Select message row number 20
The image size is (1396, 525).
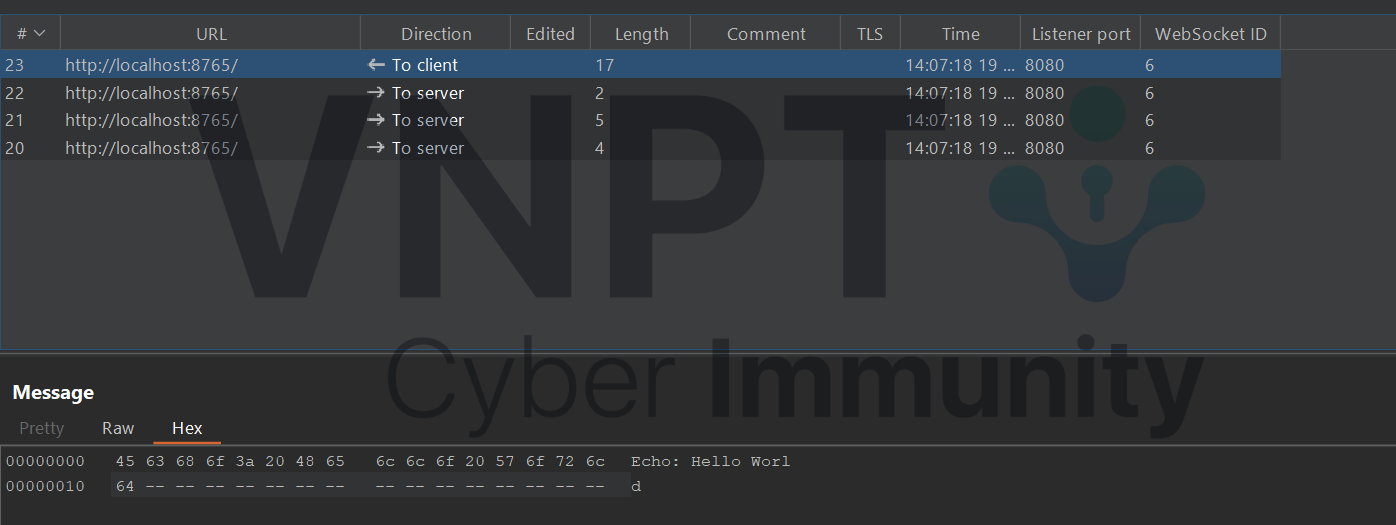pyautogui.click(x=640, y=148)
